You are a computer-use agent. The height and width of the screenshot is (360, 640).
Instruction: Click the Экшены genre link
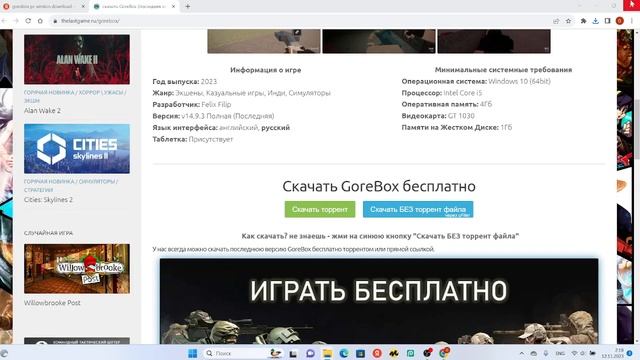pyautogui.click(x=189, y=93)
